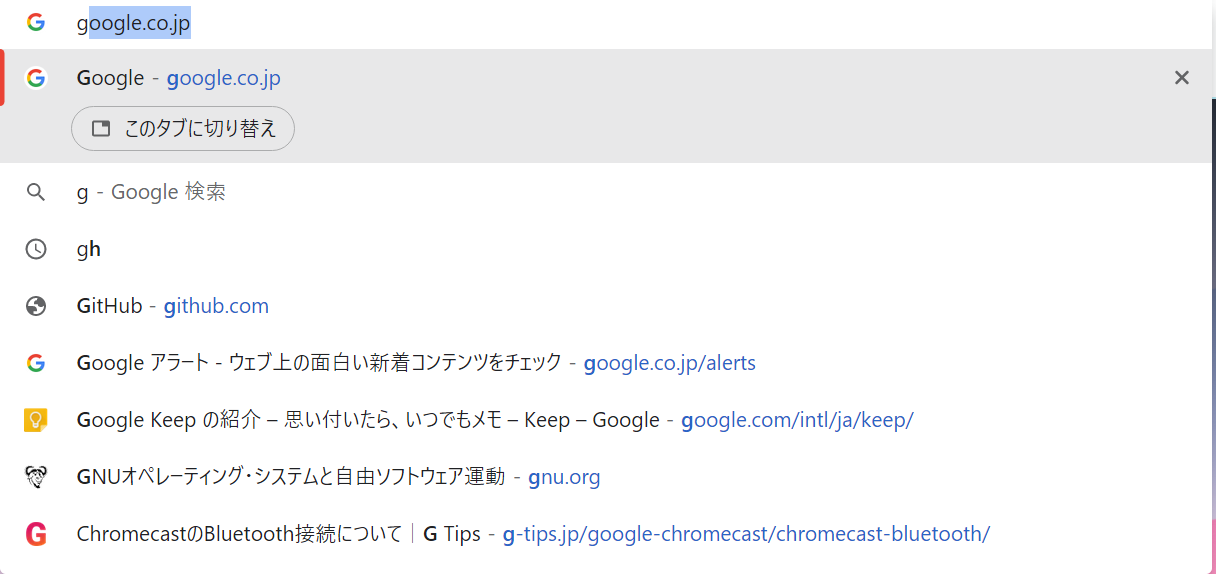Click the tab icon inside the switch button

tap(101, 129)
